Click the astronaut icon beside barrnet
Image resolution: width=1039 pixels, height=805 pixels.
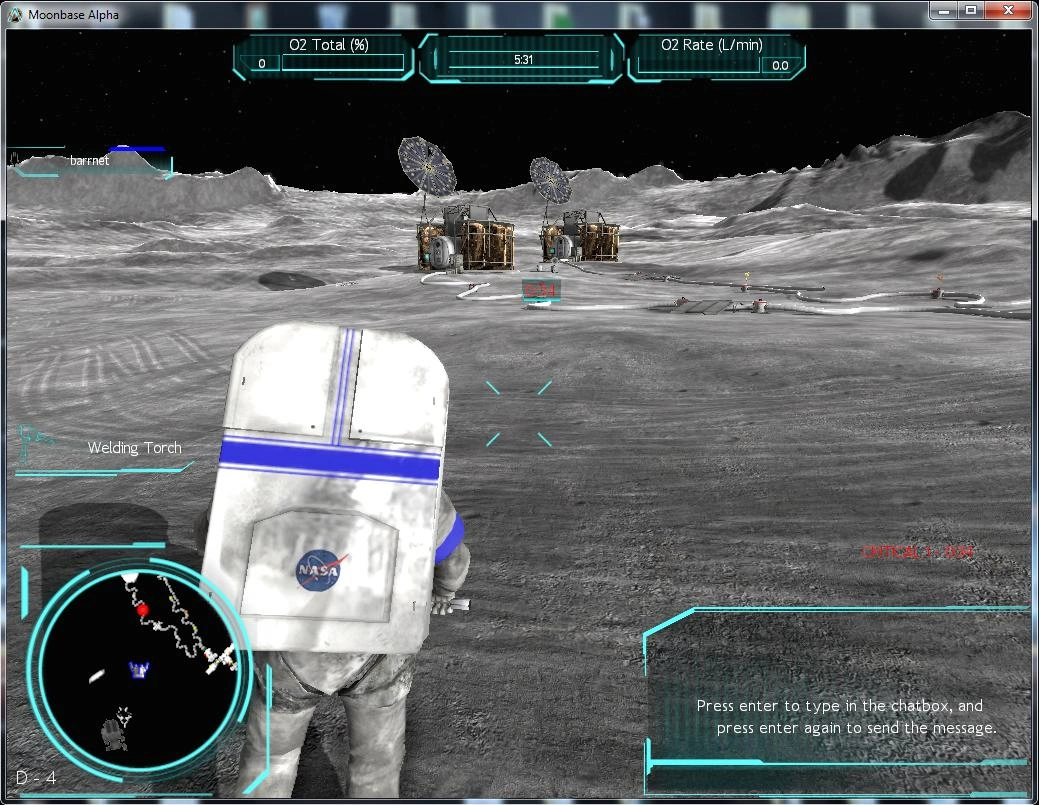pos(15,158)
